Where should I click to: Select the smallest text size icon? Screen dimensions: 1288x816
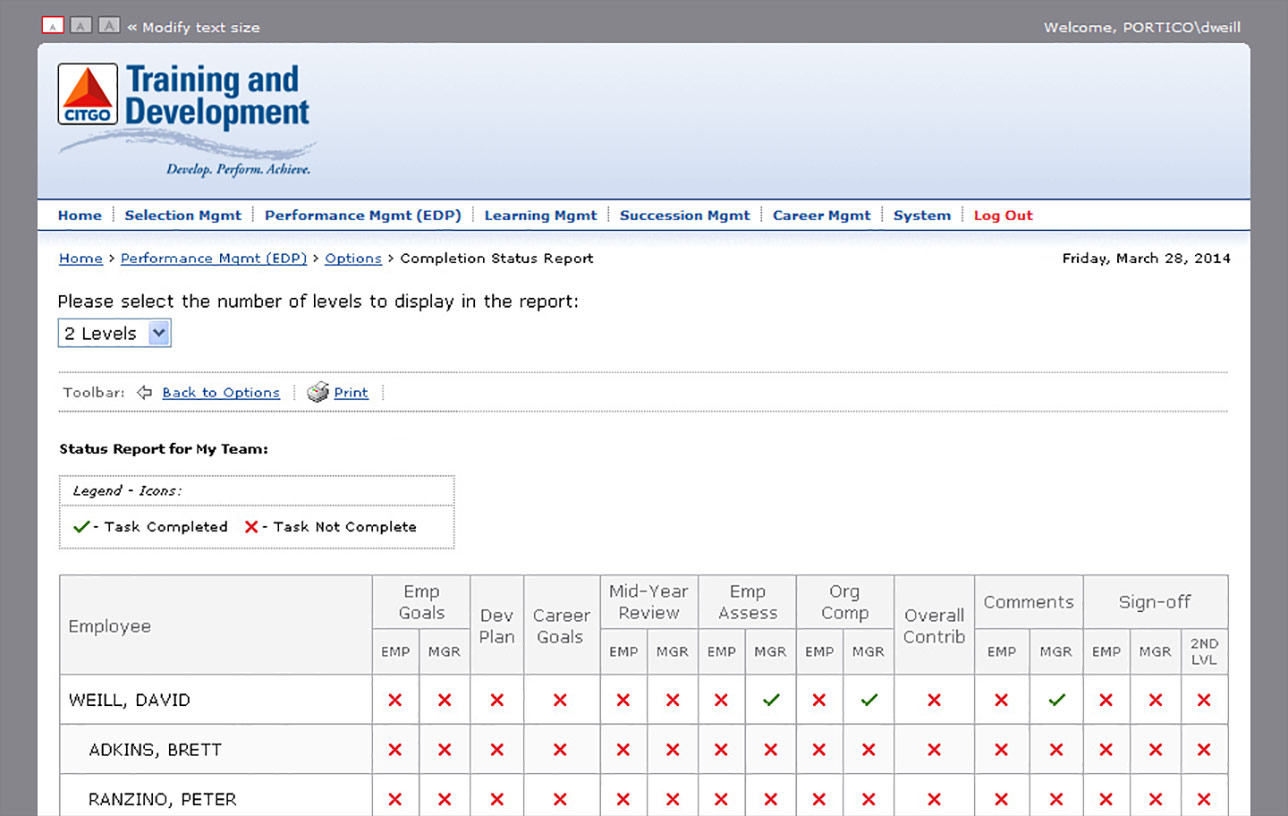52,26
